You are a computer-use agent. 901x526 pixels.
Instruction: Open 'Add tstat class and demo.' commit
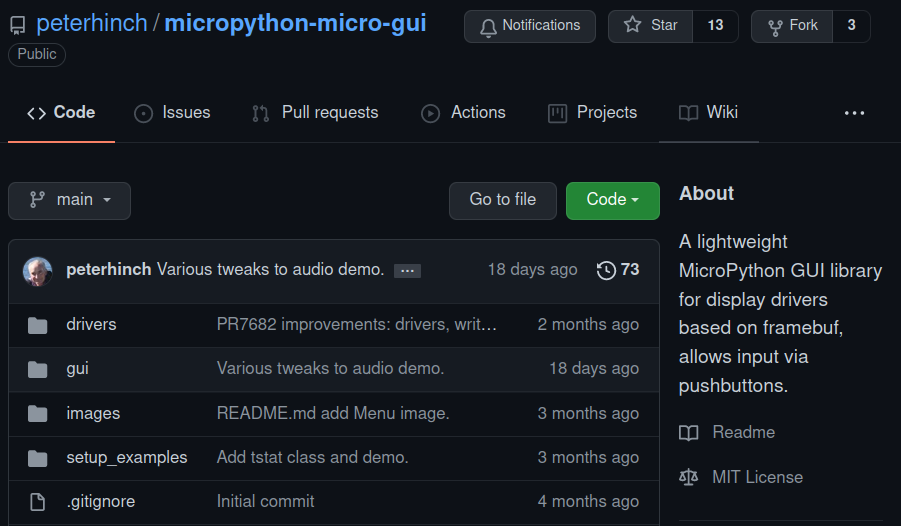(x=313, y=458)
